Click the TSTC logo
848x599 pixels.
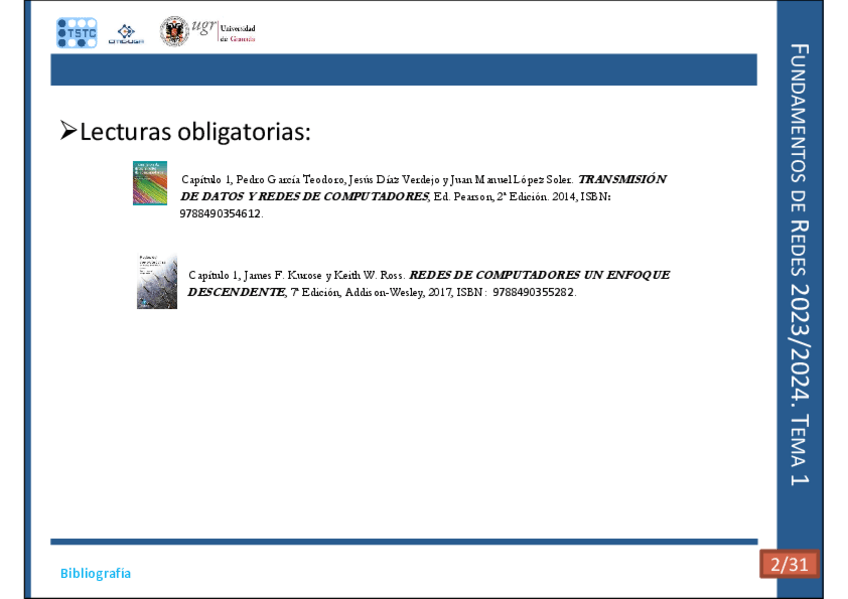tap(77, 32)
